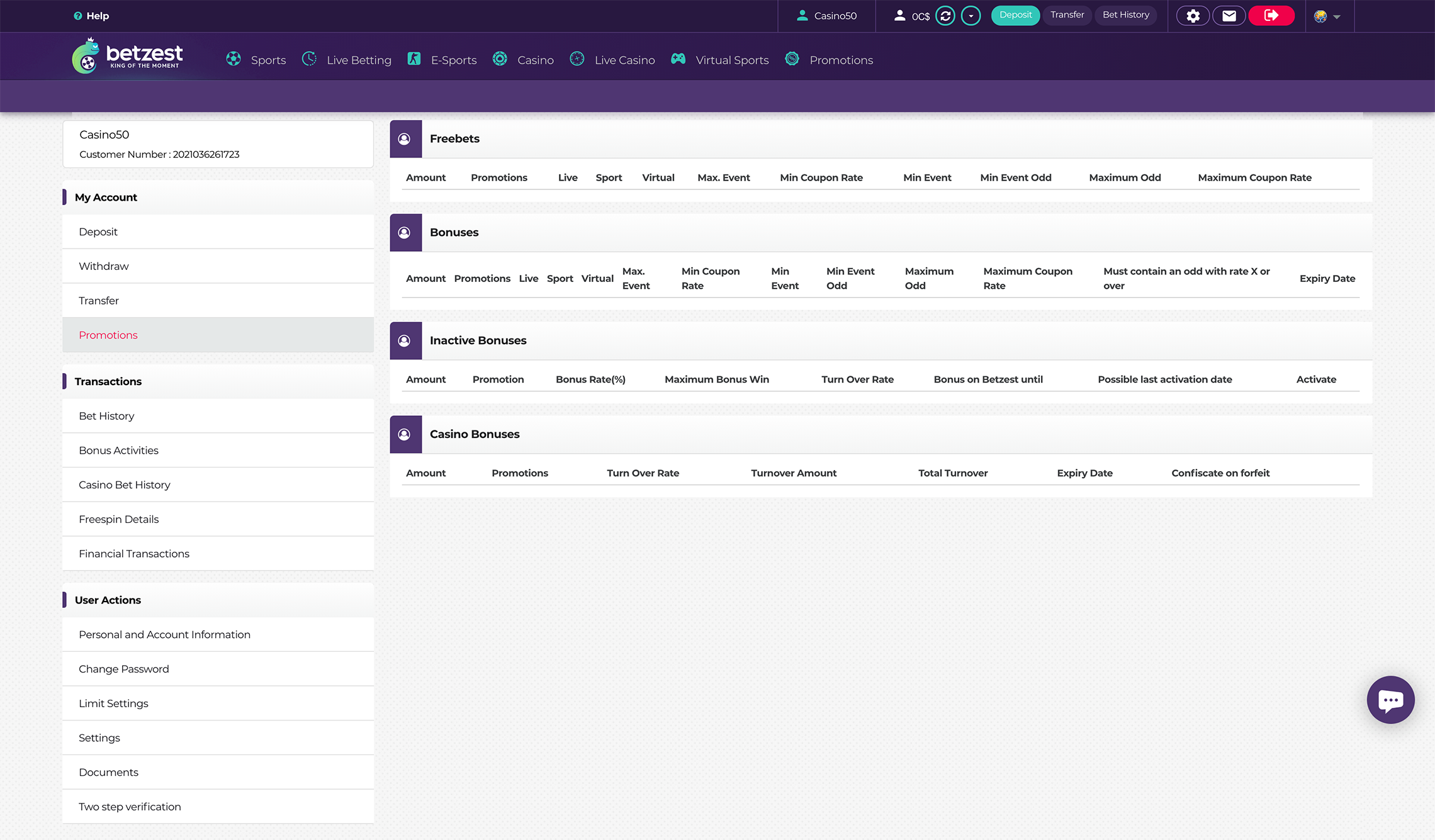The width and height of the screenshot is (1435, 840).
Task: Open messages with the envelope icon
Action: pos(1229,16)
